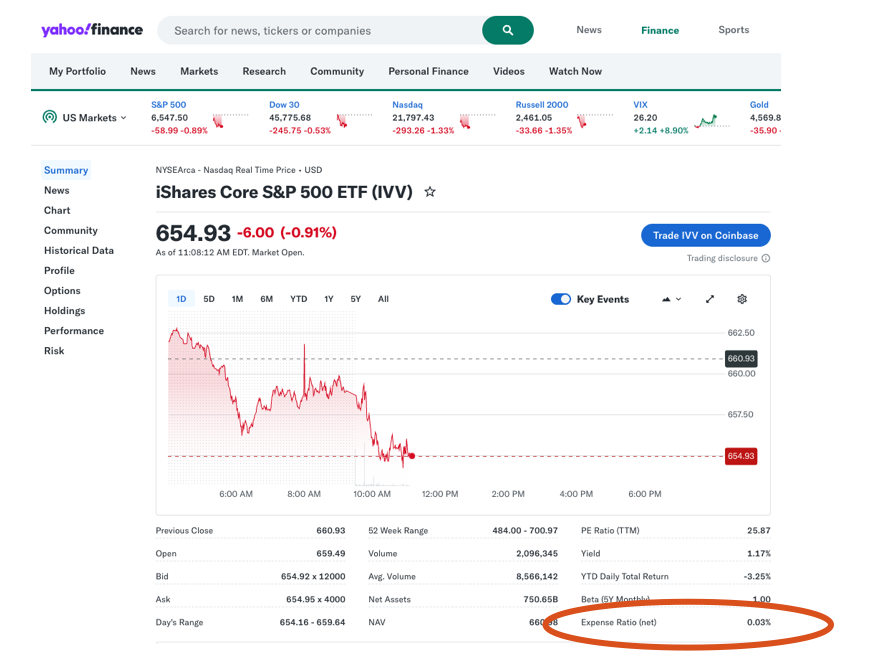Click the Trading disclosure info icon
The width and height of the screenshot is (873, 666).
(x=766, y=259)
